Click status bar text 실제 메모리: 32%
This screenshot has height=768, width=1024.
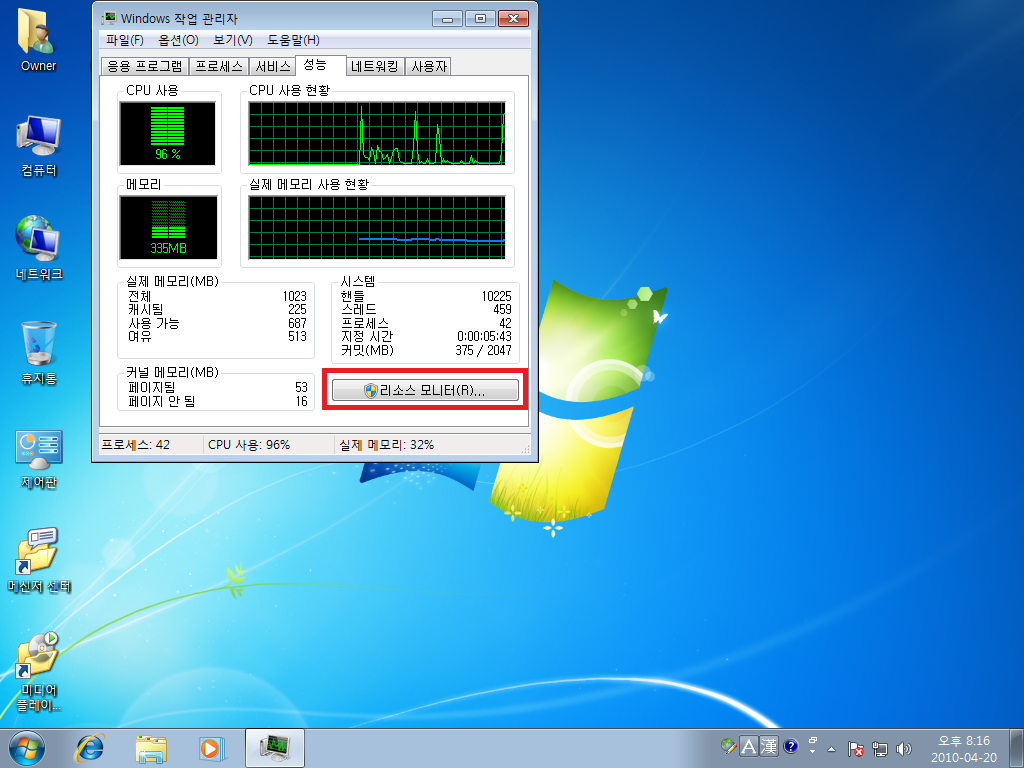point(387,445)
